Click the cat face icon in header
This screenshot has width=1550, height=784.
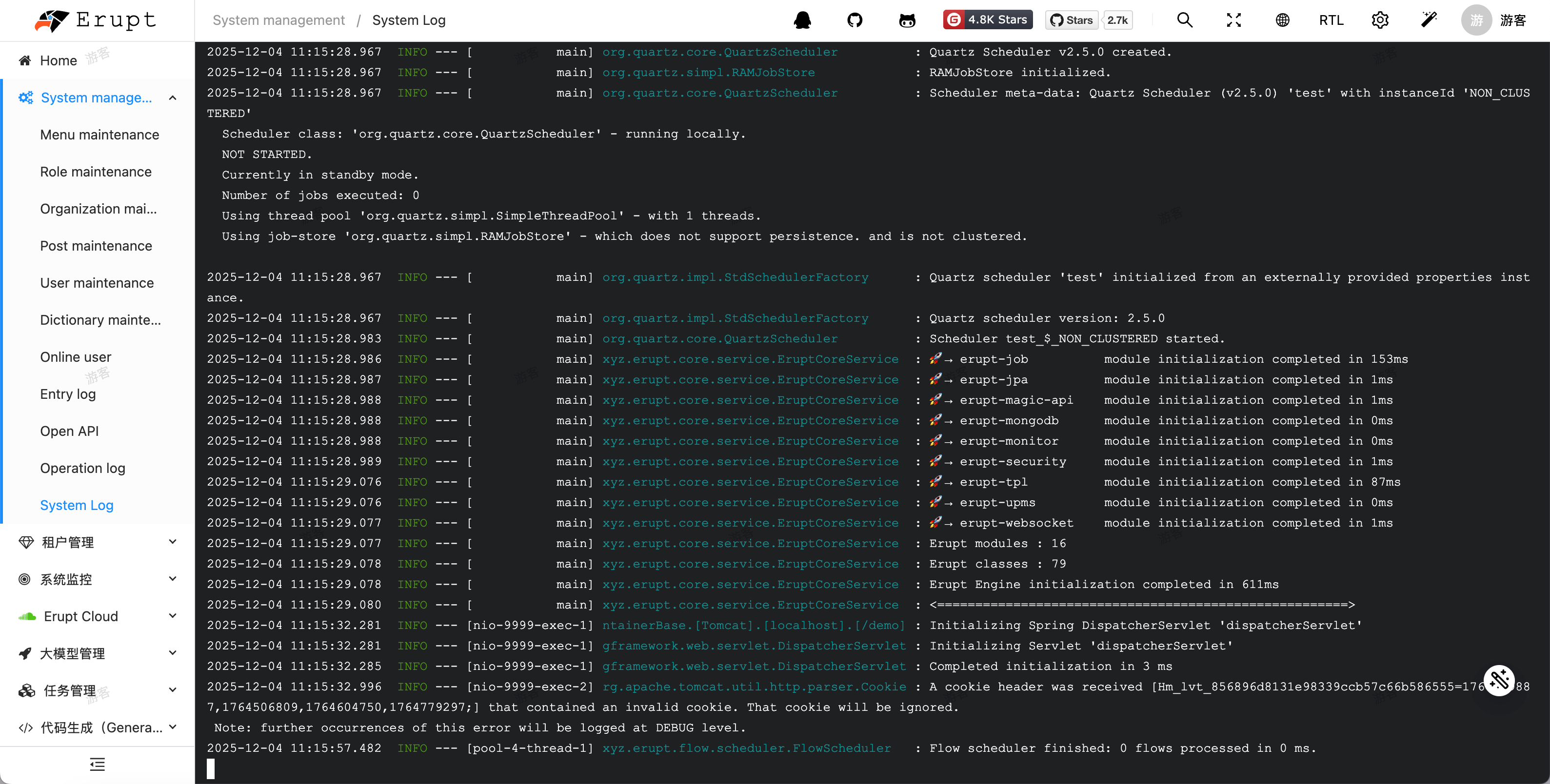coord(907,20)
